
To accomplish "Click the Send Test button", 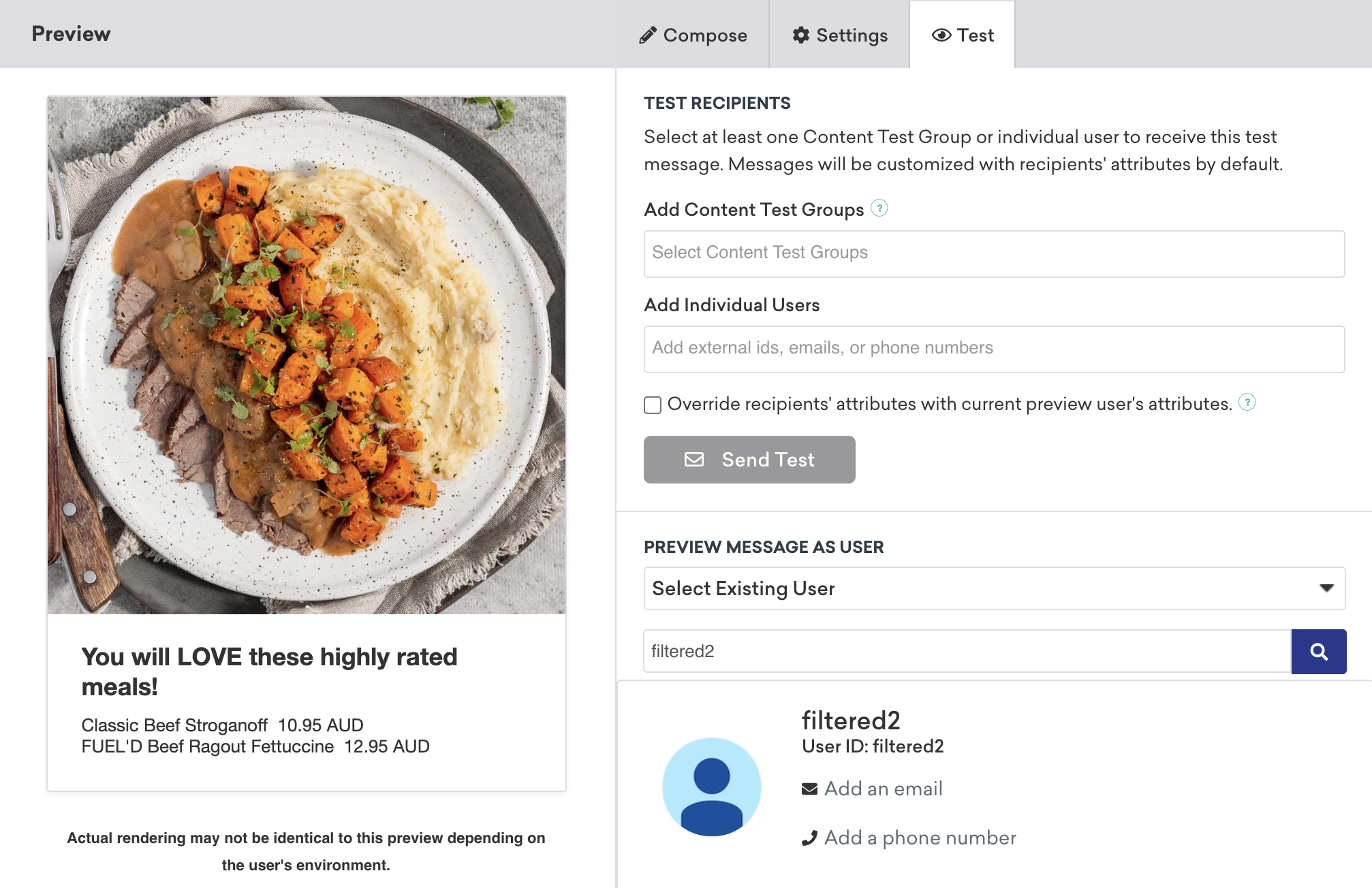I will (x=749, y=460).
